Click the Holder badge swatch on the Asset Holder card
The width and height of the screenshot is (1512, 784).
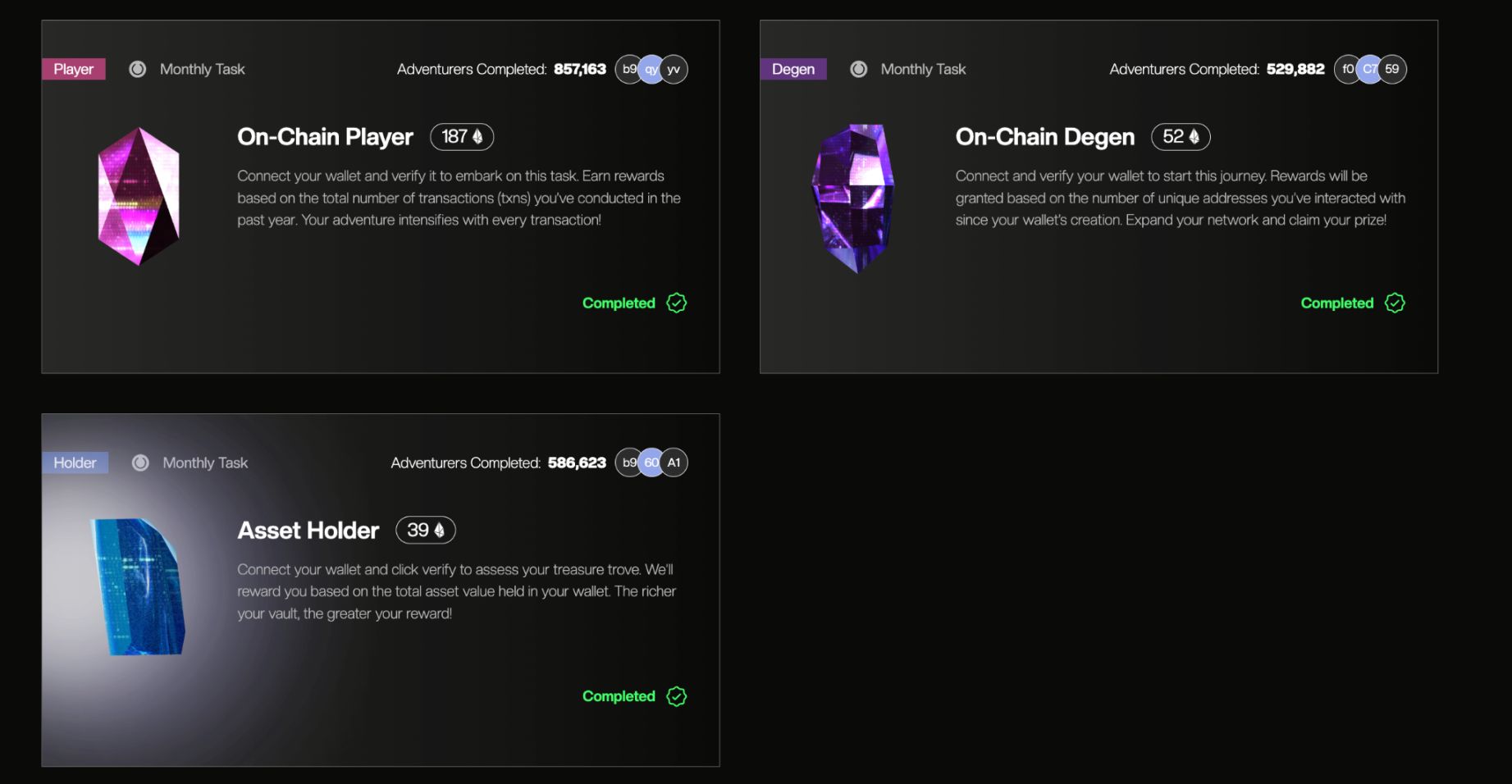(75, 463)
